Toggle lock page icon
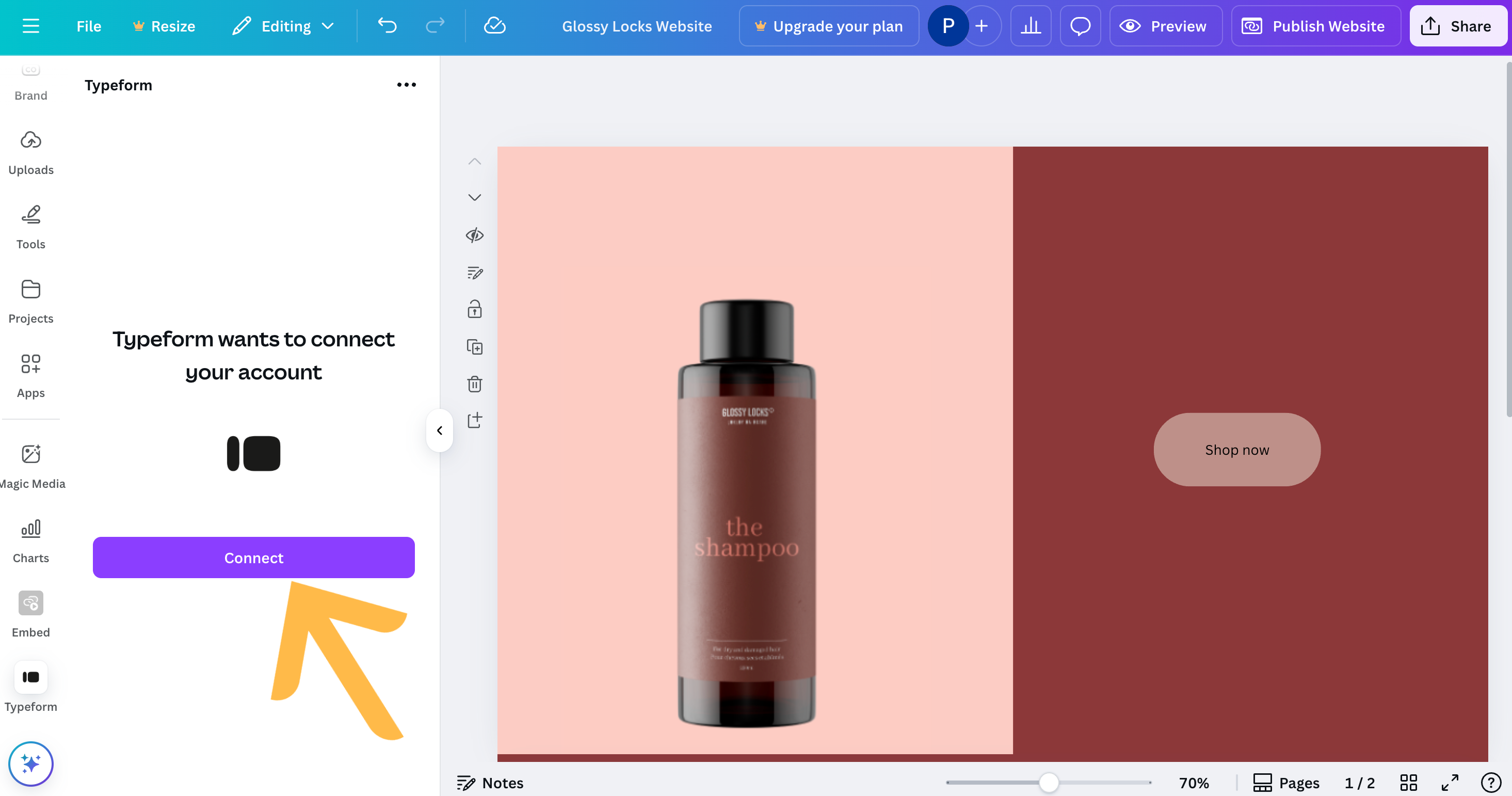 pyautogui.click(x=474, y=309)
